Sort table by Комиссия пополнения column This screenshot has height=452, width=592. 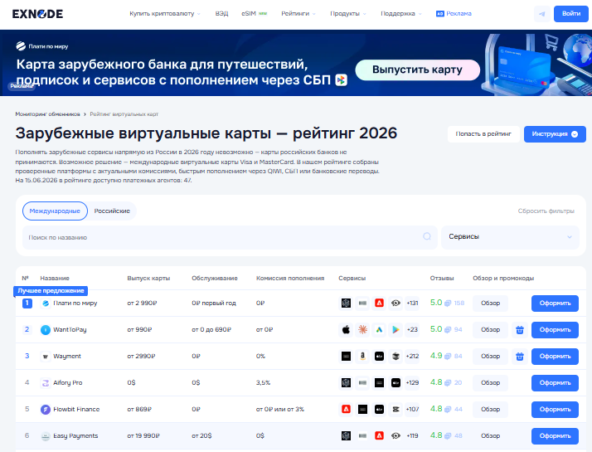click(x=290, y=278)
